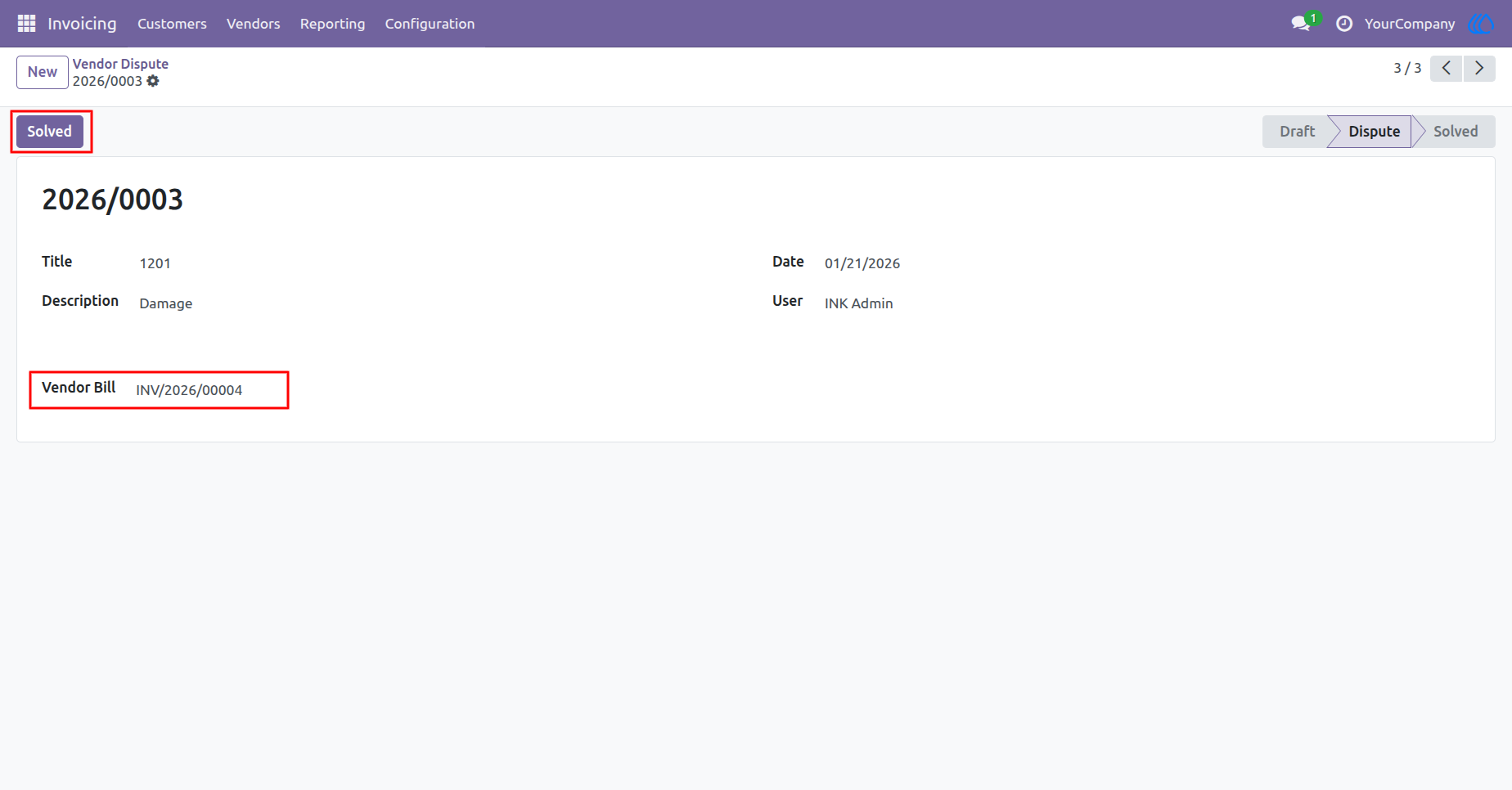The image size is (1512, 790).
Task: Click the purple Solved button
Action: (50, 132)
